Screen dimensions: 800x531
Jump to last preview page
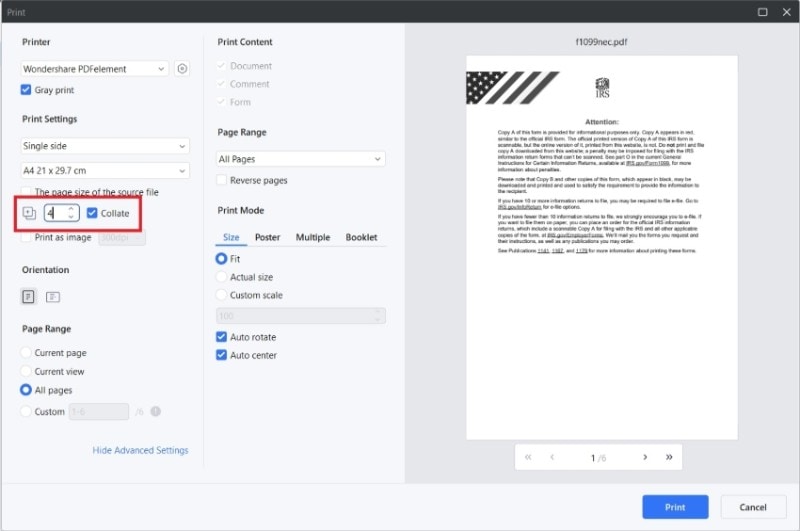coord(669,457)
